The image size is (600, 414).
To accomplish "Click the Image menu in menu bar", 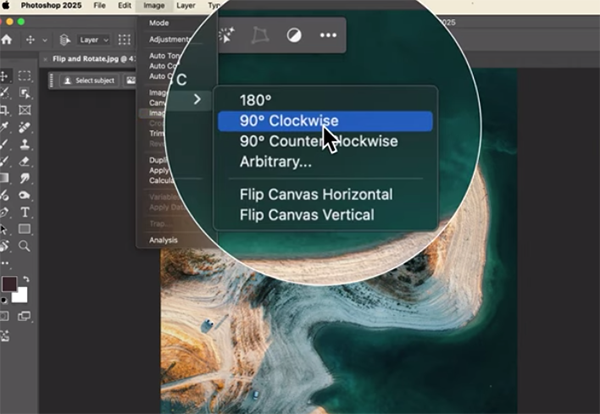I will [154, 5].
